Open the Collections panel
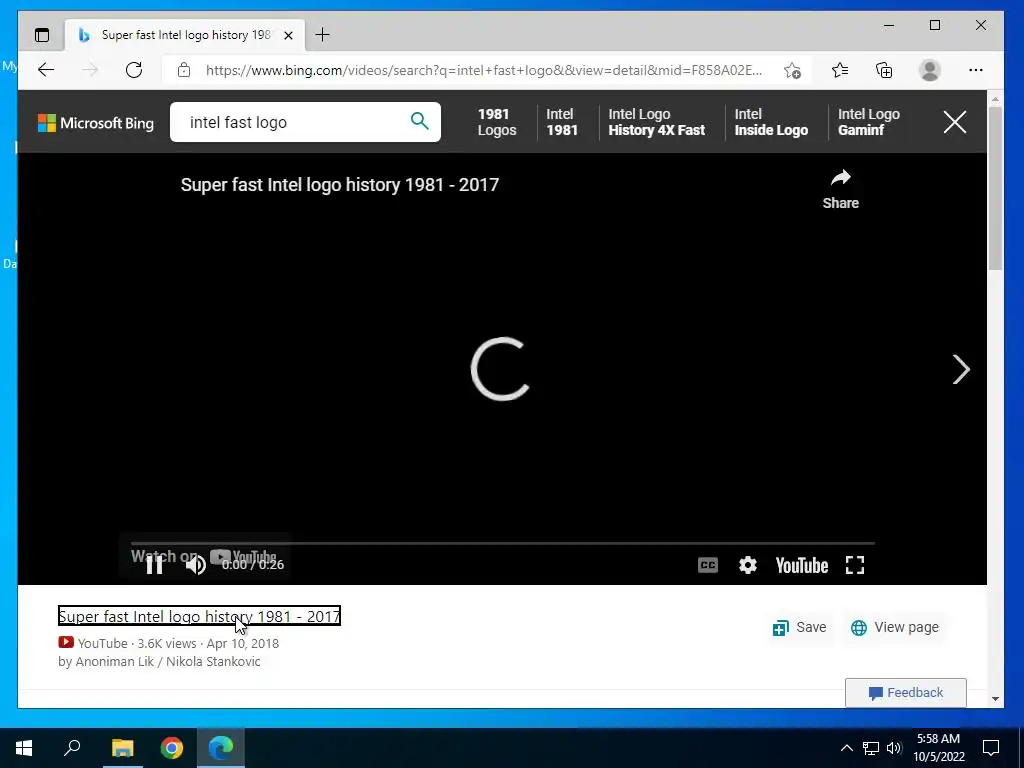 tap(884, 70)
